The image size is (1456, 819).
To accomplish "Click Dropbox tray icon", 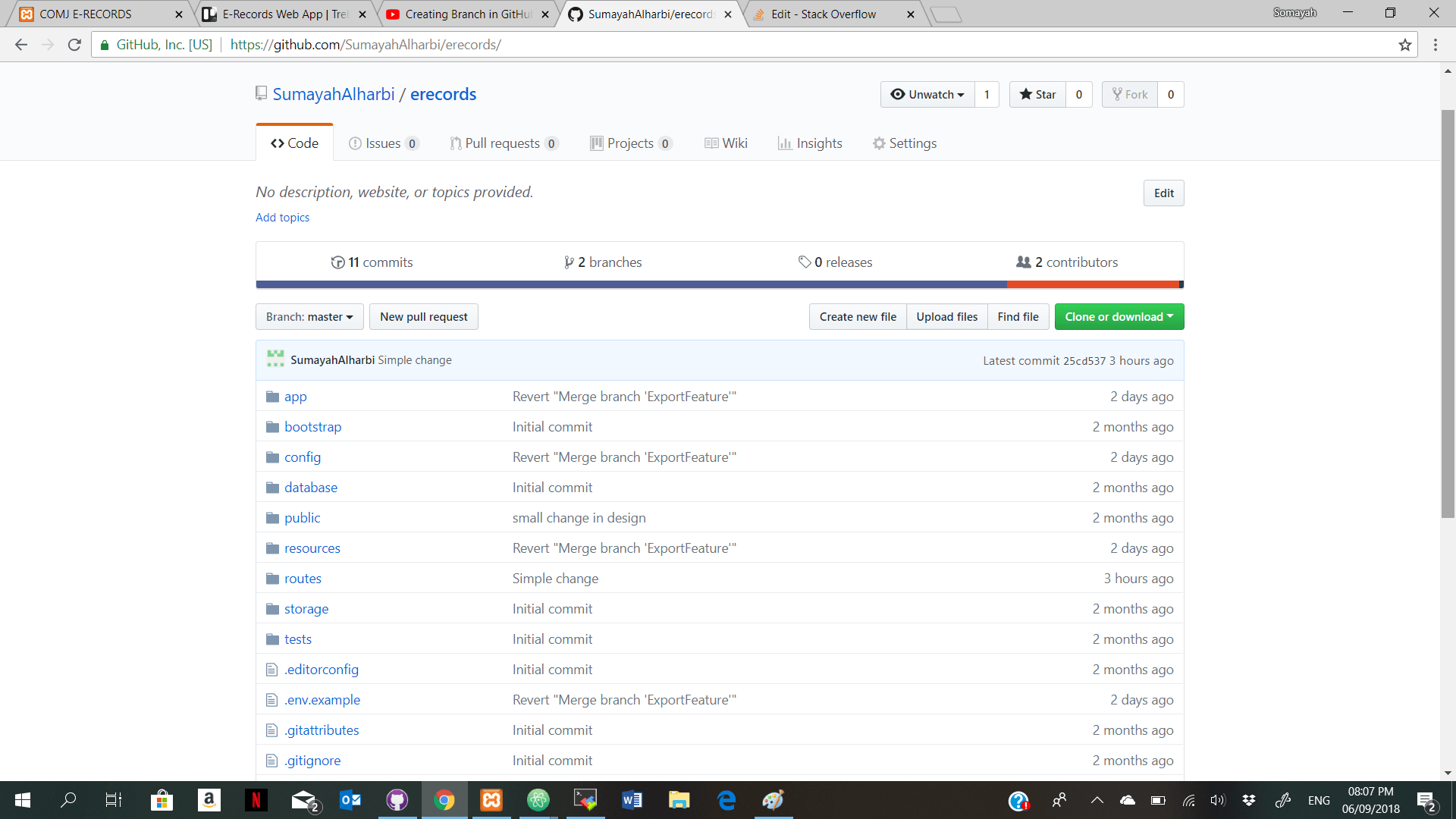I will pos(1249,800).
